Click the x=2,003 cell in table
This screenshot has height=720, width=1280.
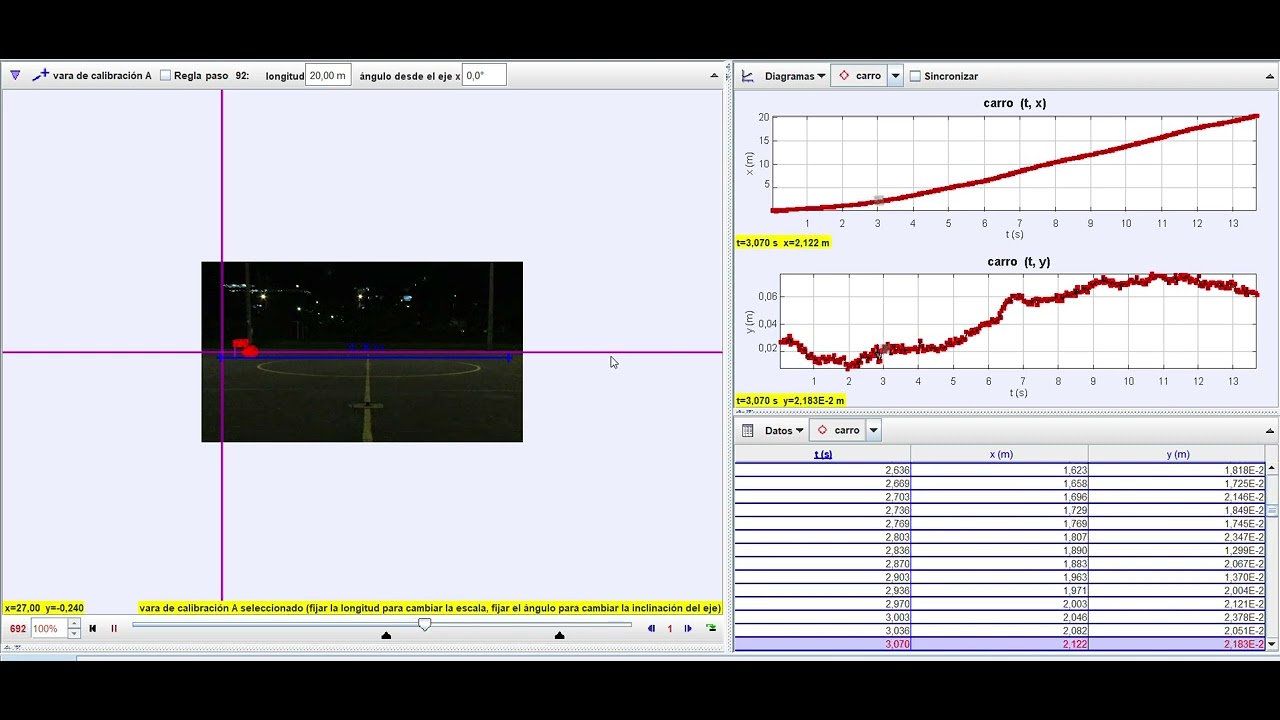(1000, 604)
